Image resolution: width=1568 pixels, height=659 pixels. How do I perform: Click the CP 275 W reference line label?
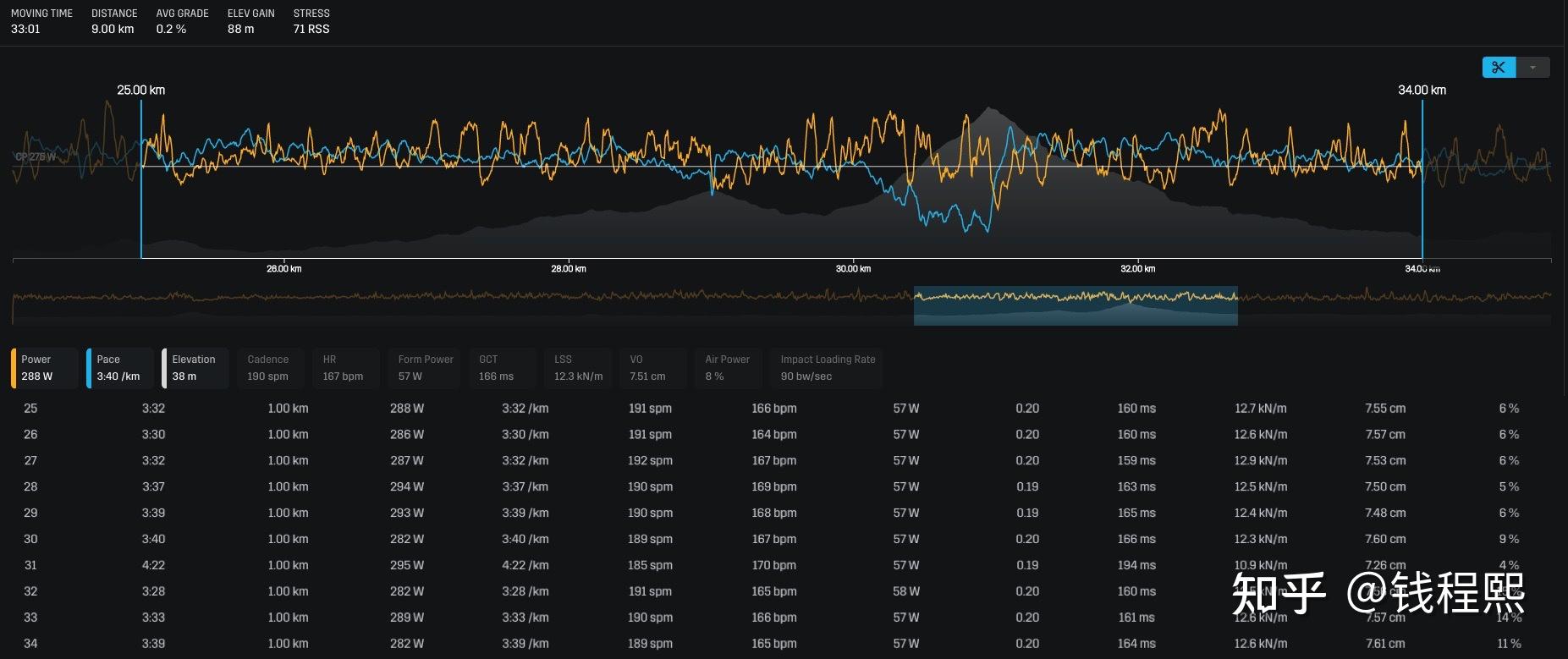(36, 157)
